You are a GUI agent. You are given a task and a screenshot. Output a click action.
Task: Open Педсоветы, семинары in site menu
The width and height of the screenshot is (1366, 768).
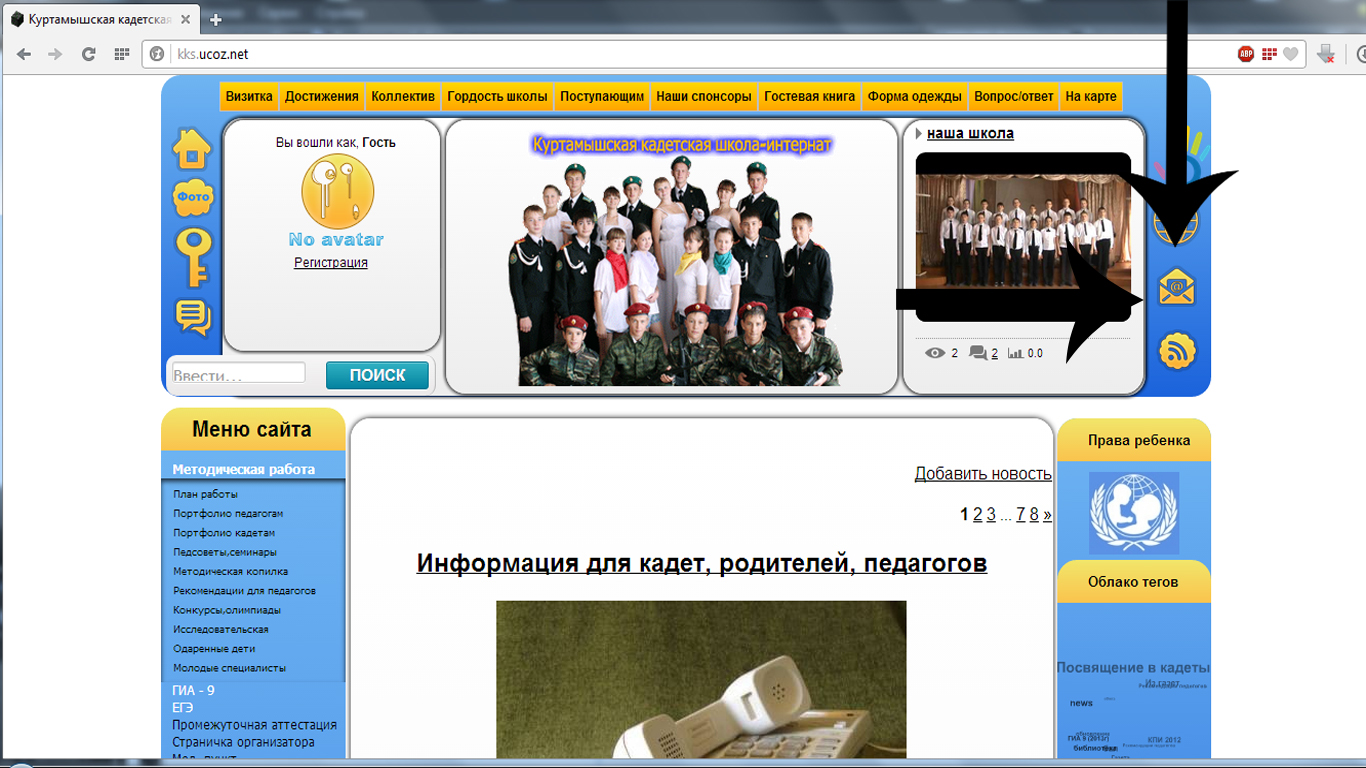[x=225, y=552]
